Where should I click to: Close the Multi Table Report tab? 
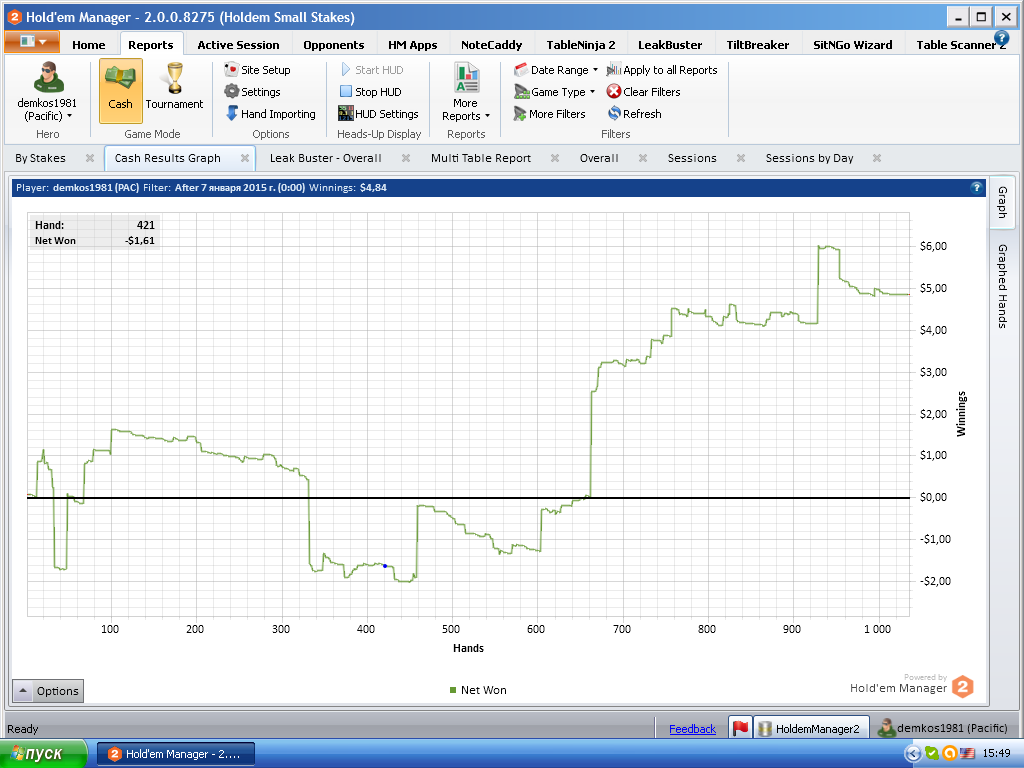[x=555, y=158]
